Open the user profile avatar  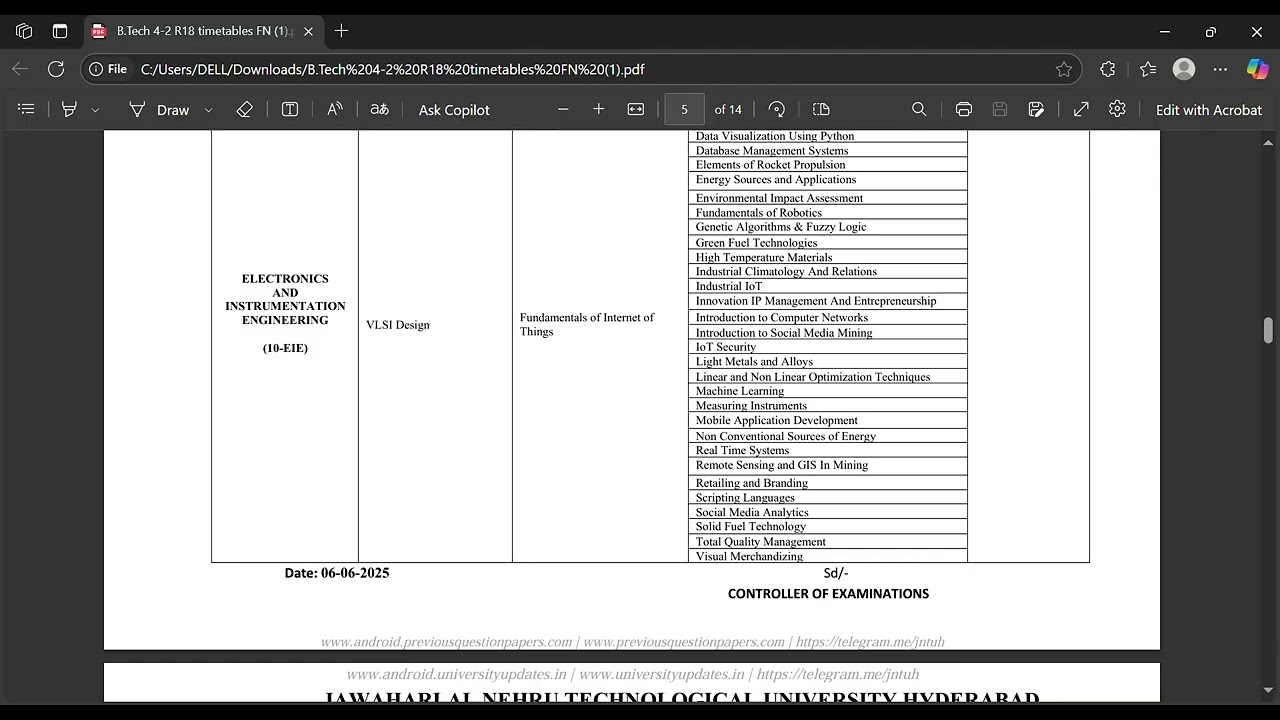click(1184, 69)
